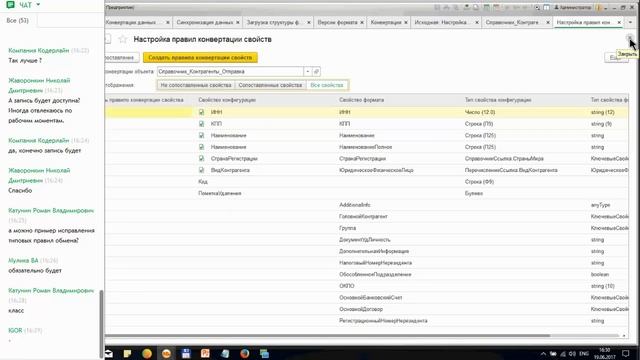Switch to Версии формата tab
The width and height of the screenshot is (640, 360).
tap(338, 22)
